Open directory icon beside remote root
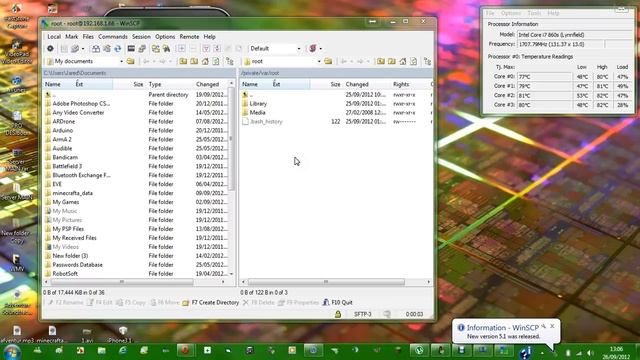Image resolution: width=640 pixels, height=360 pixels. coord(328,61)
